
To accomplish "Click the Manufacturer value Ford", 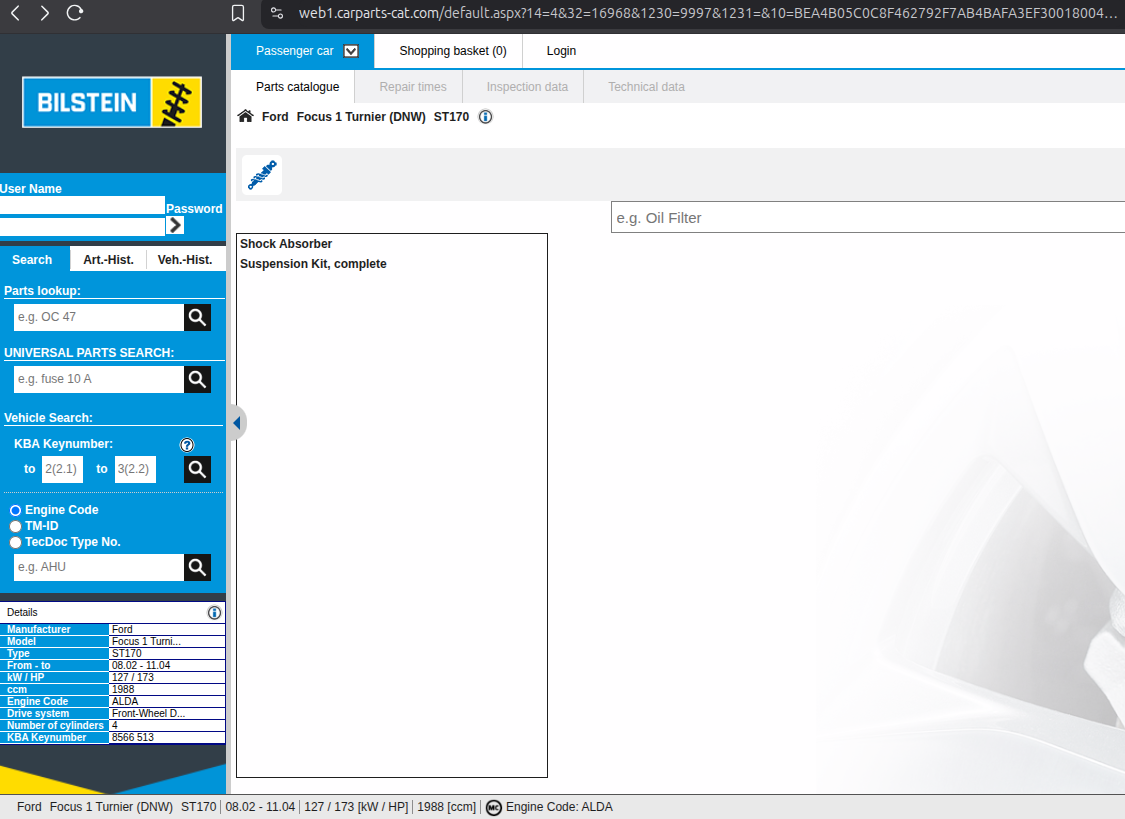I will tap(122, 630).
